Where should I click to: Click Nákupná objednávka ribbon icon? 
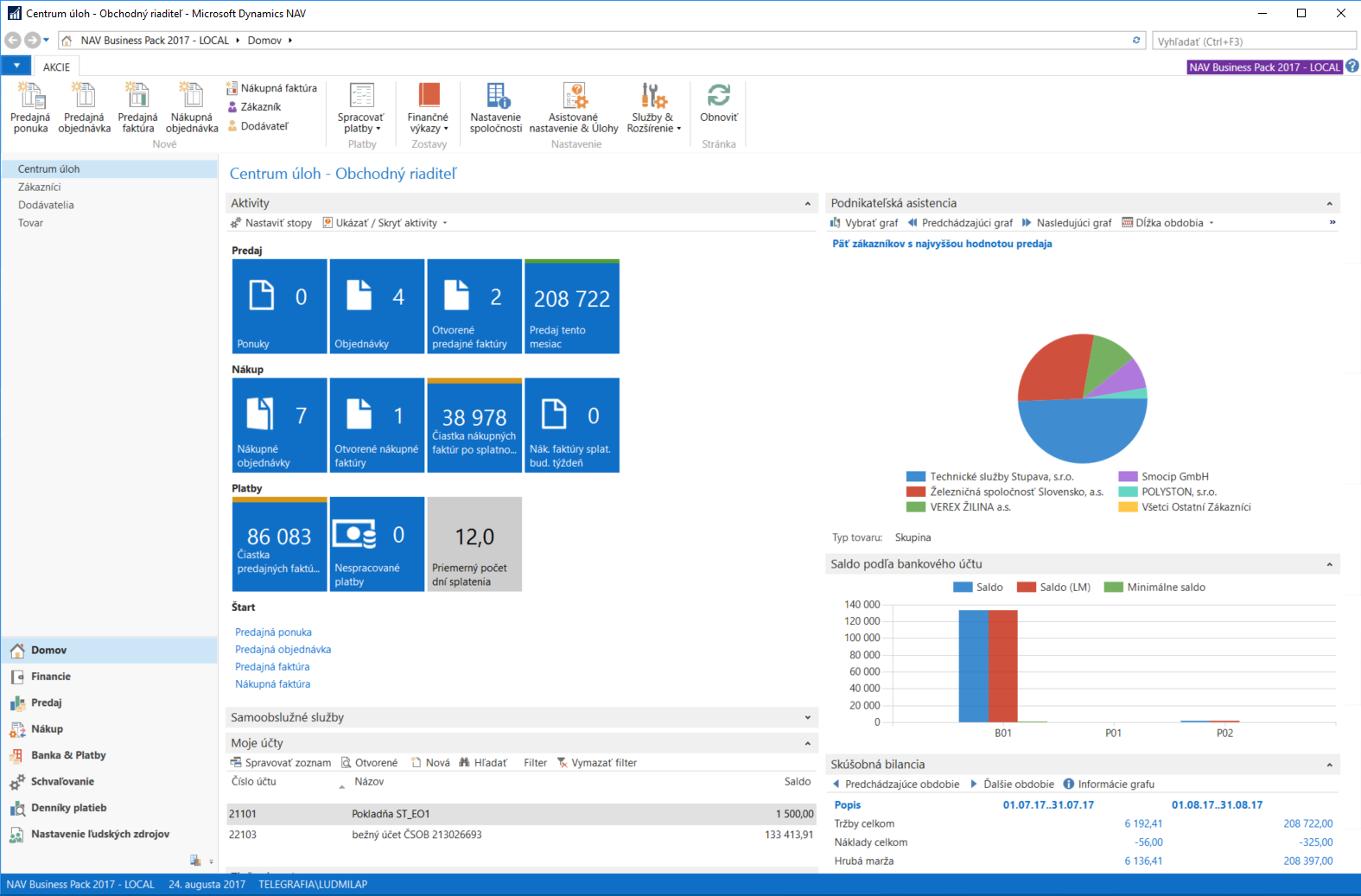click(191, 107)
